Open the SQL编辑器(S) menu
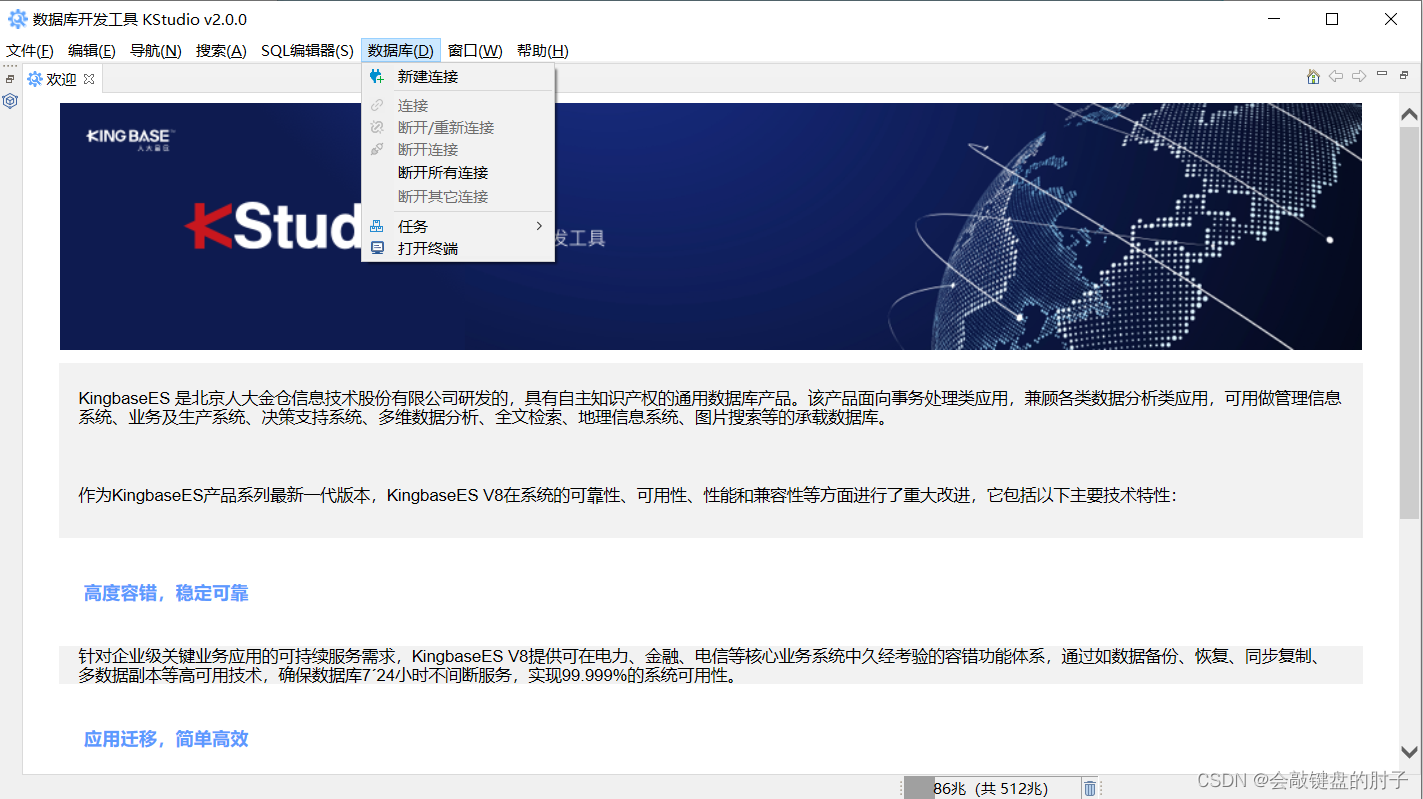 [x=307, y=51]
